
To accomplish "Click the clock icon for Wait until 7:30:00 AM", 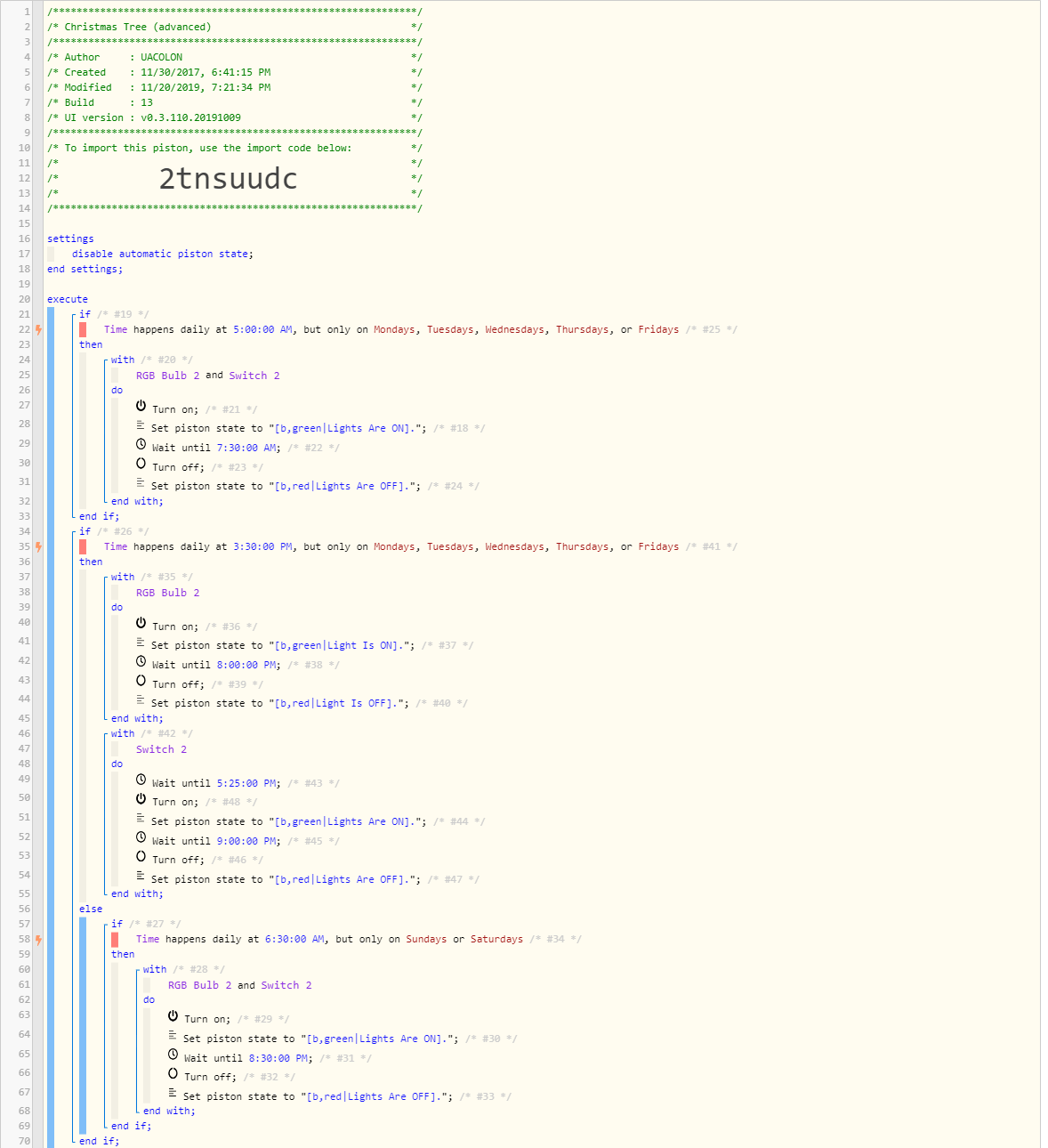I will coord(141,444).
